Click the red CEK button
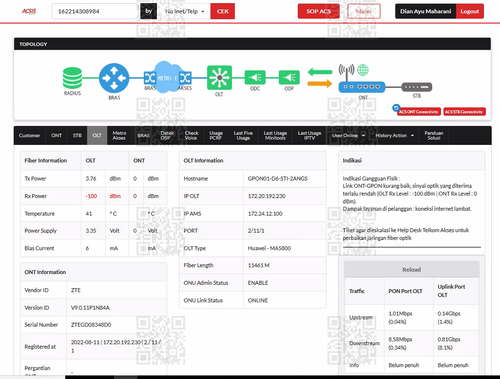500x379 pixels. [x=223, y=11]
